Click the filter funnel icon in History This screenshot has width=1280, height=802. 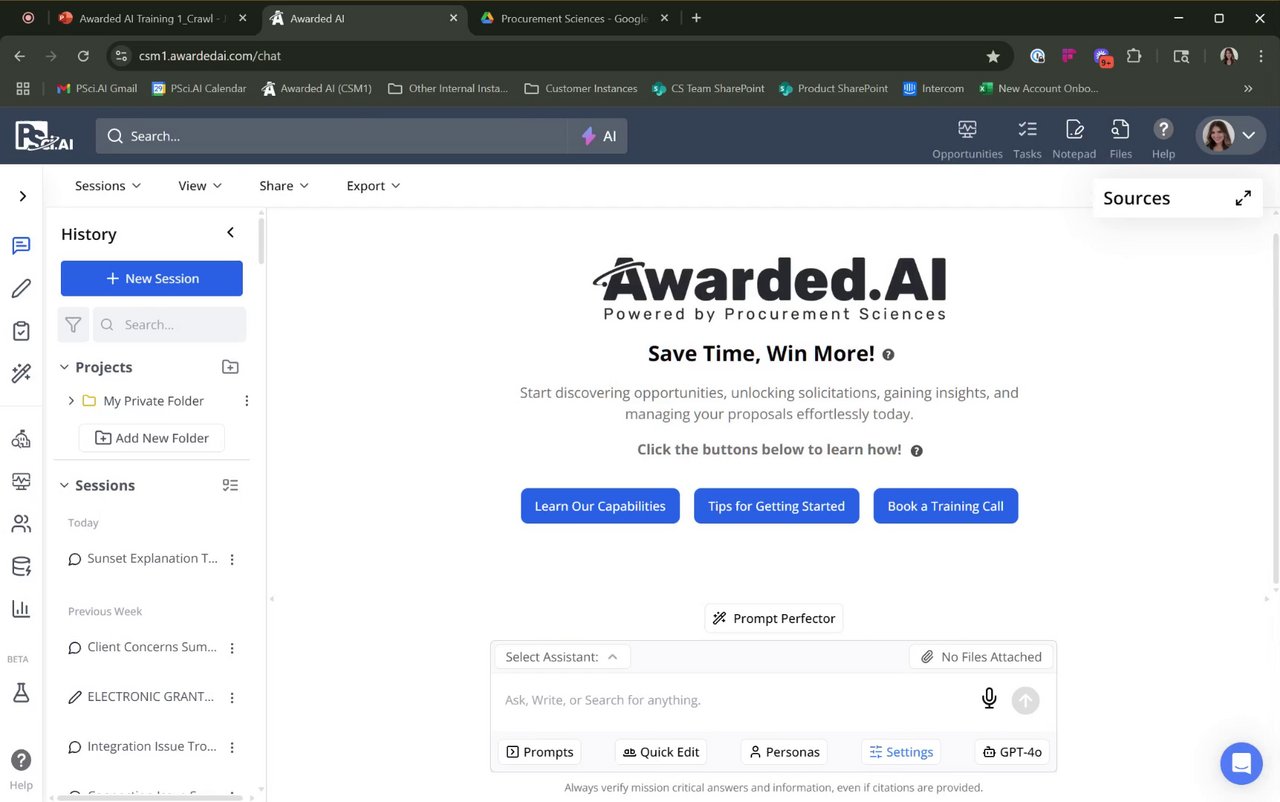73,325
